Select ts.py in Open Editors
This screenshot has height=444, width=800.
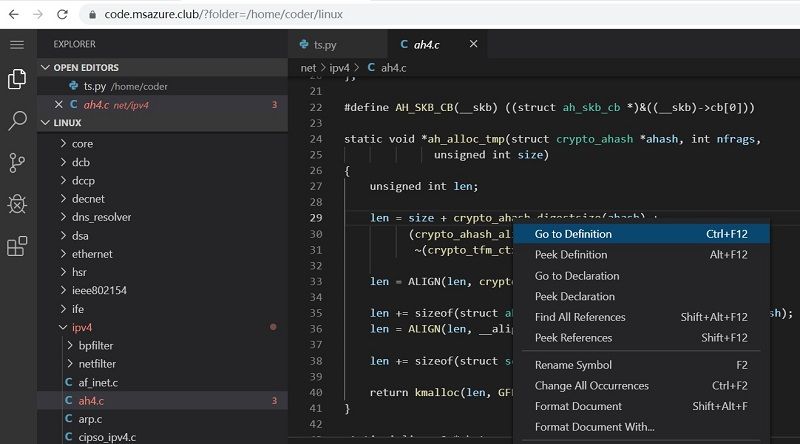pos(162,86)
